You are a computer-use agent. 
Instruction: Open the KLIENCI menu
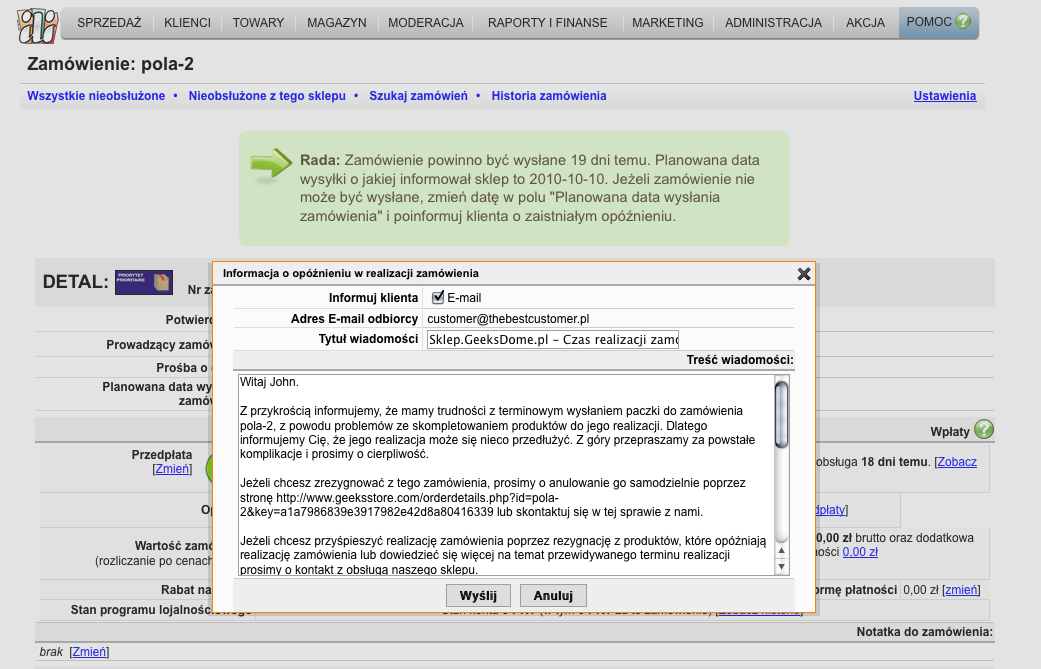(187, 23)
